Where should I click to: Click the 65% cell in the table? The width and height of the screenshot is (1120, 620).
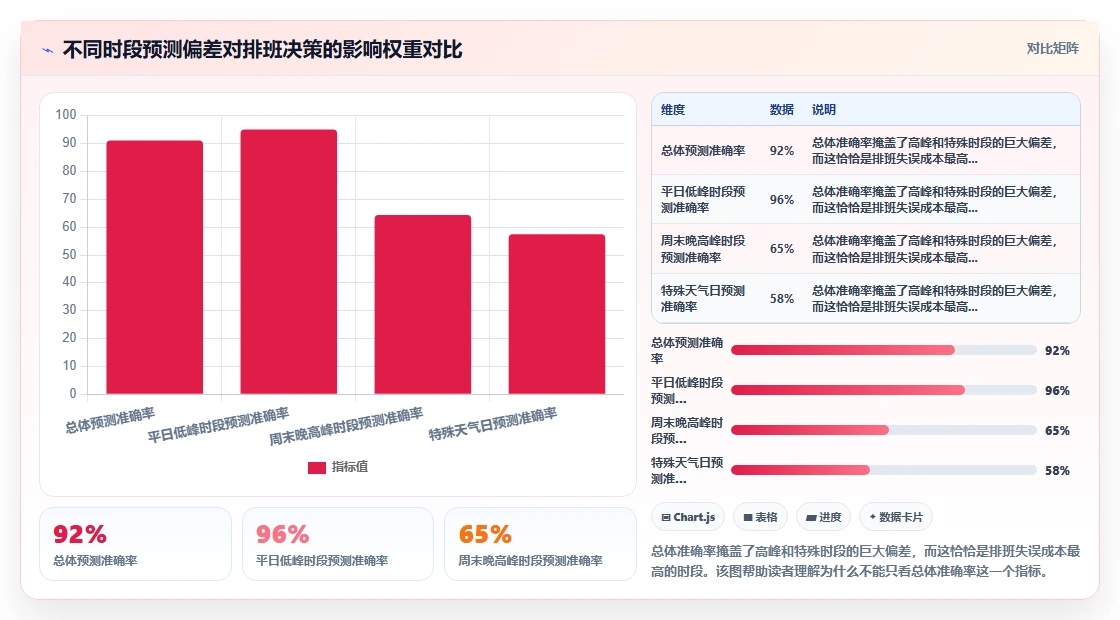pyautogui.click(x=781, y=249)
